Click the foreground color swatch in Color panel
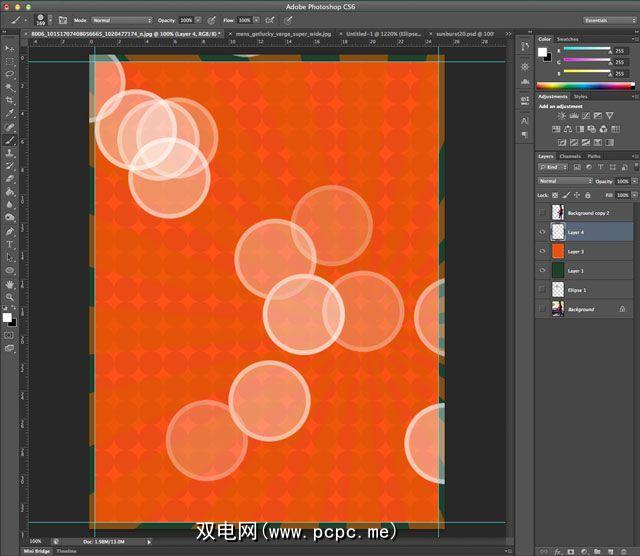The width and height of the screenshot is (640, 556). [x=543, y=51]
